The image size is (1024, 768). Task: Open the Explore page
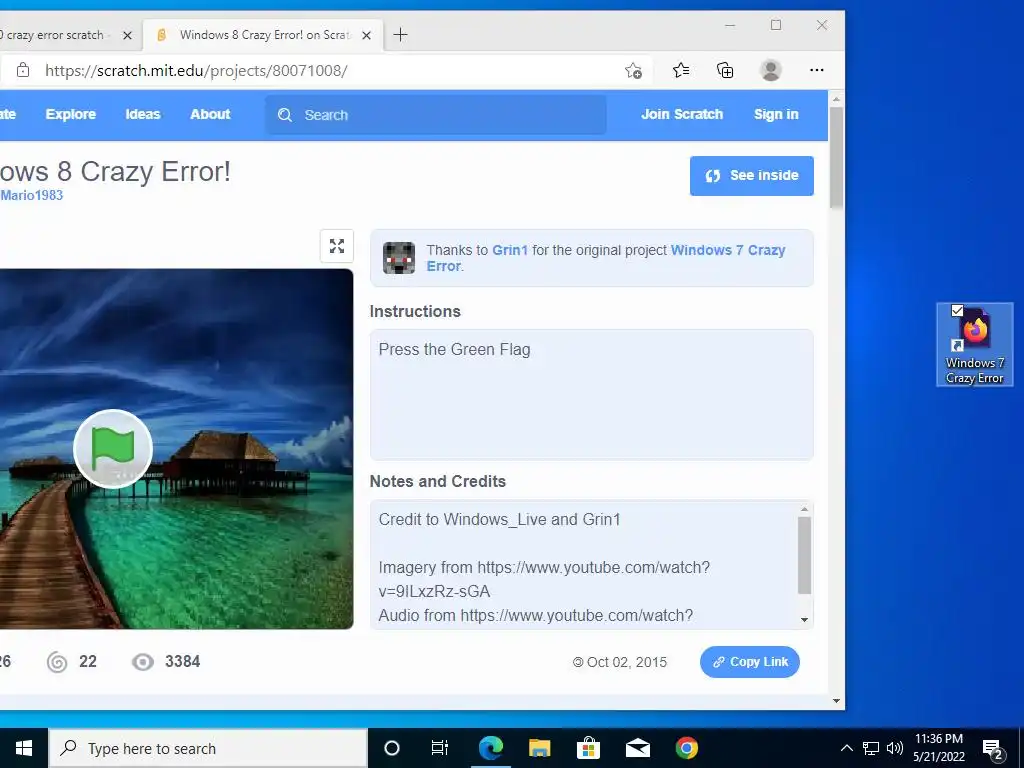tap(71, 114)
